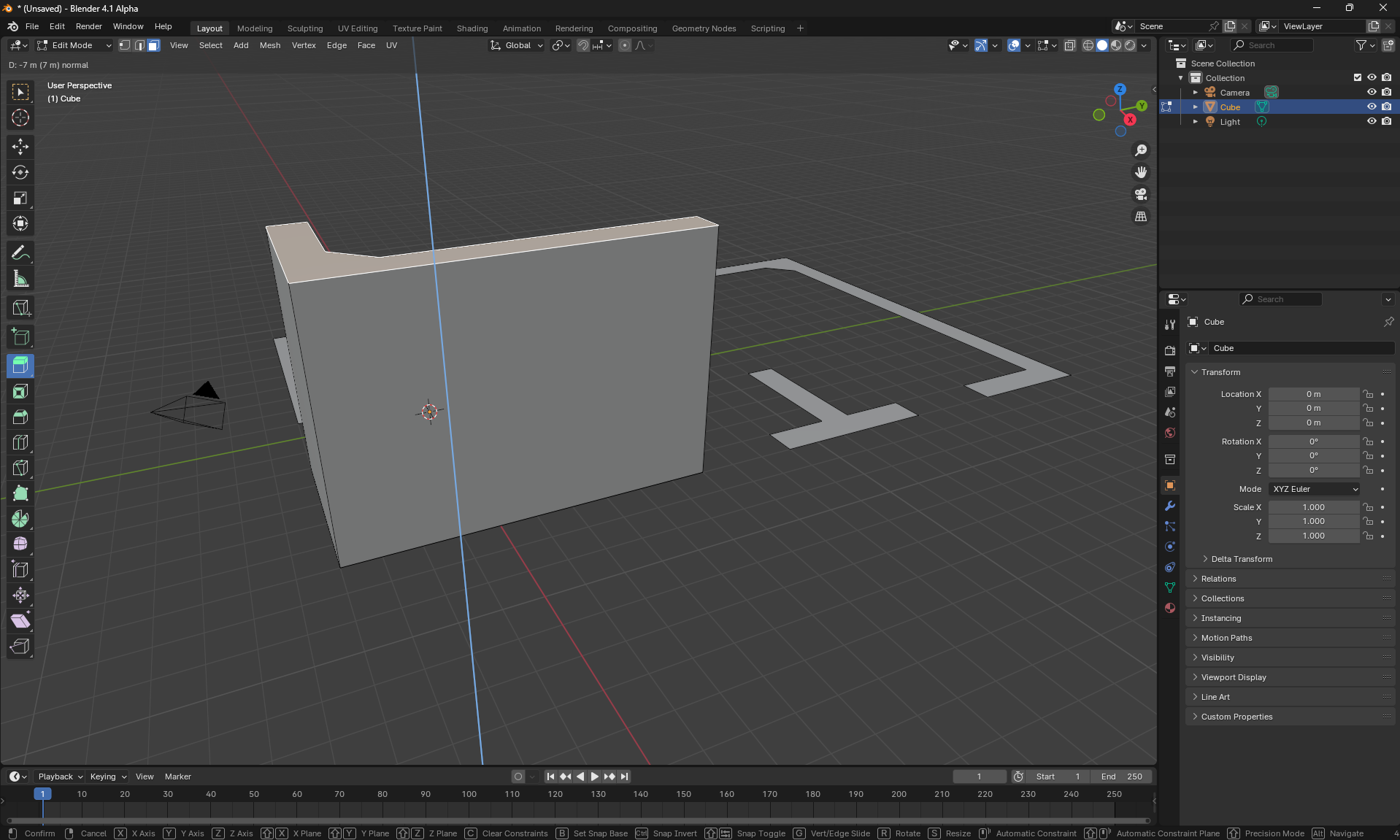Screen dimensions: 1400x840
Task: Open the Edit Mode dropdown
Action: point(74,45)
